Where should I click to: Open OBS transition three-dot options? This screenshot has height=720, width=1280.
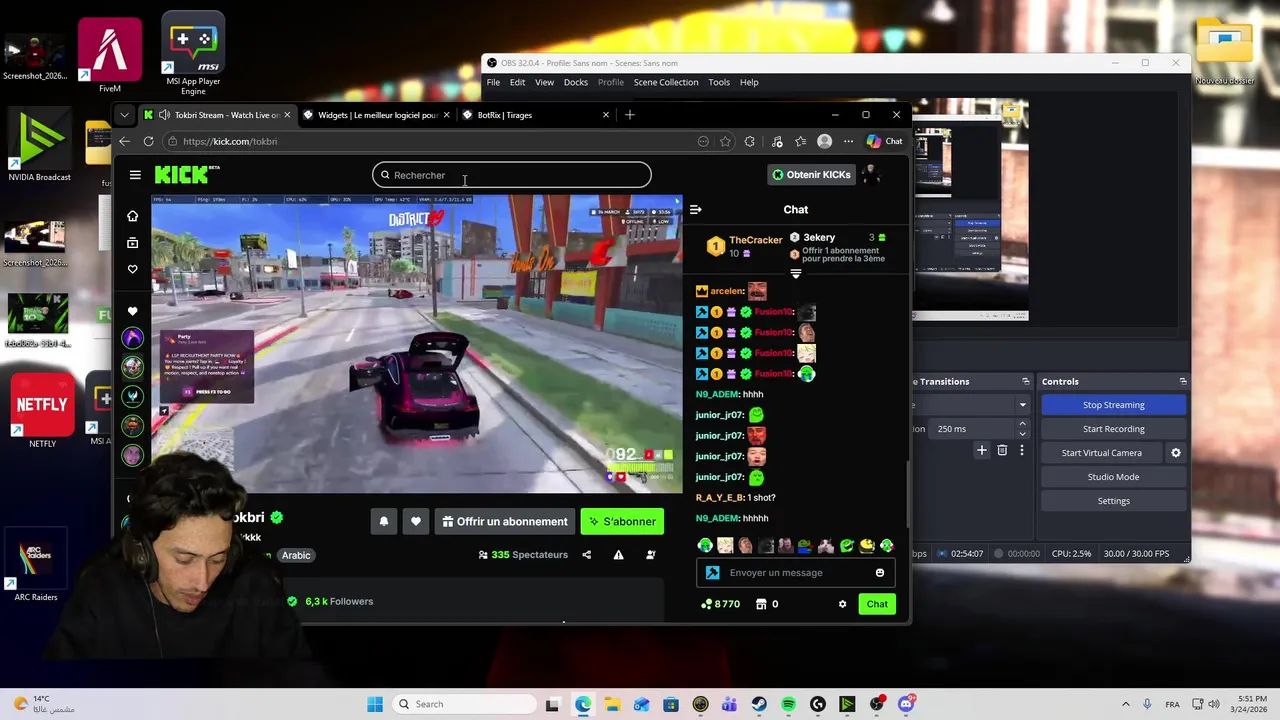[x=1021, y=450]
